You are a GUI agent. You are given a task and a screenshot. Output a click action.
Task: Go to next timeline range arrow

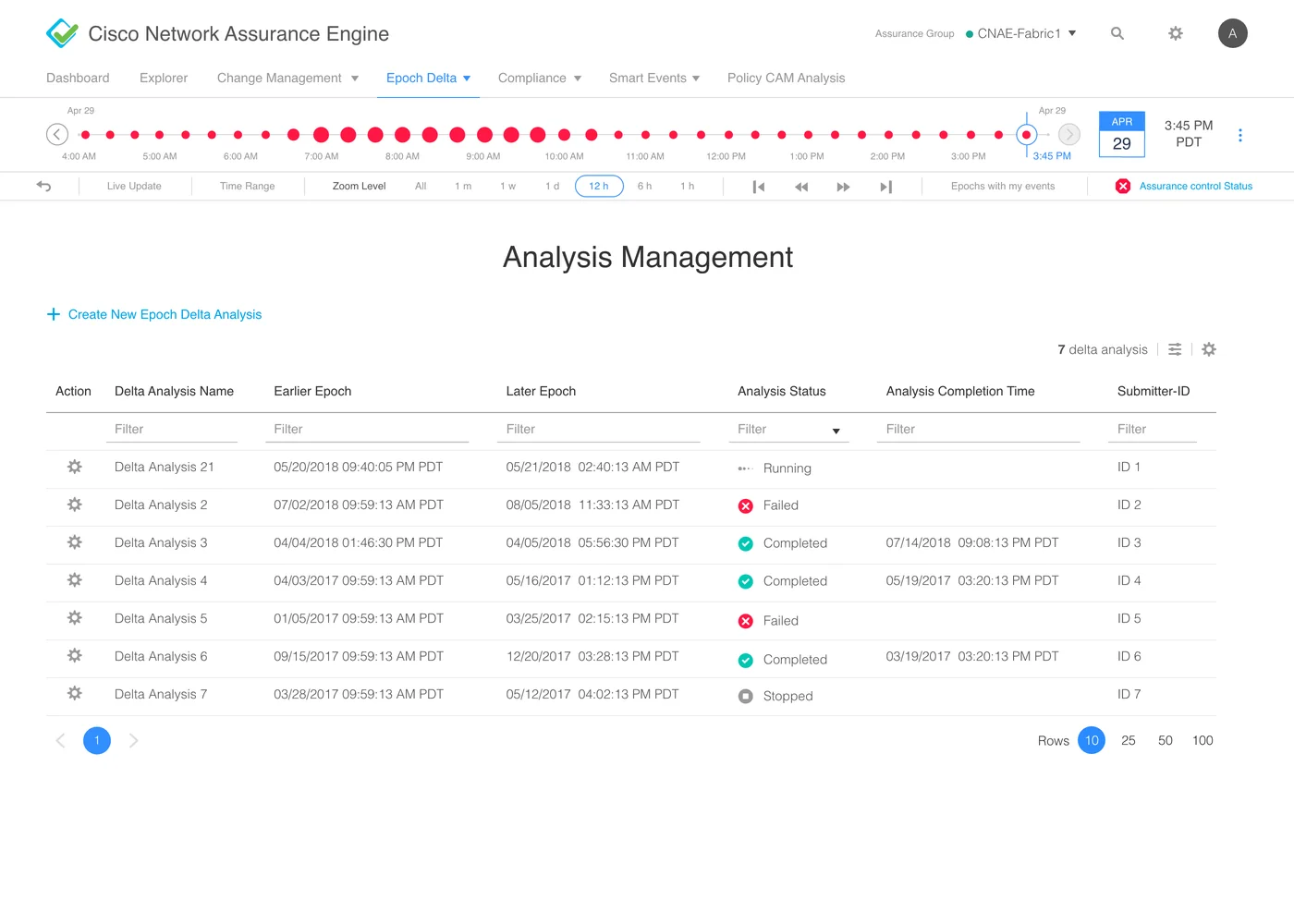click(1069, 134)
